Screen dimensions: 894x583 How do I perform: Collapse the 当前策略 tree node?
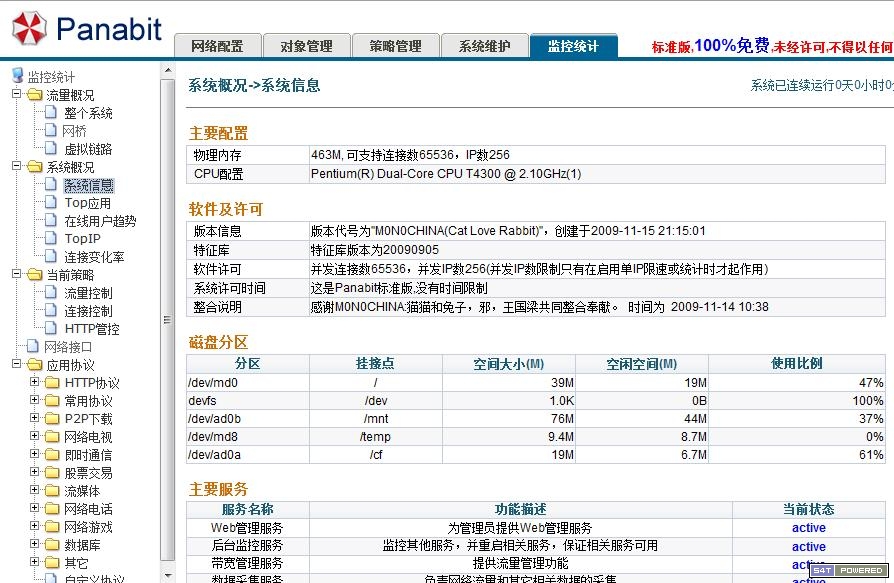click(17, 275)
